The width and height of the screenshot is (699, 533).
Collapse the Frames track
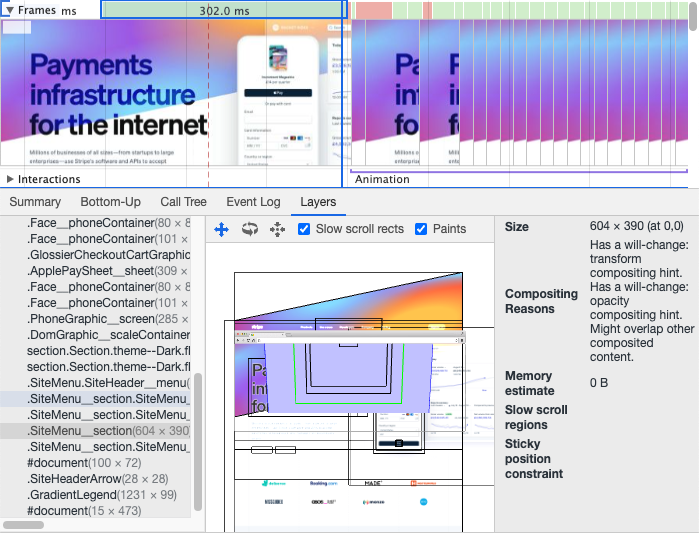point(9,10)
